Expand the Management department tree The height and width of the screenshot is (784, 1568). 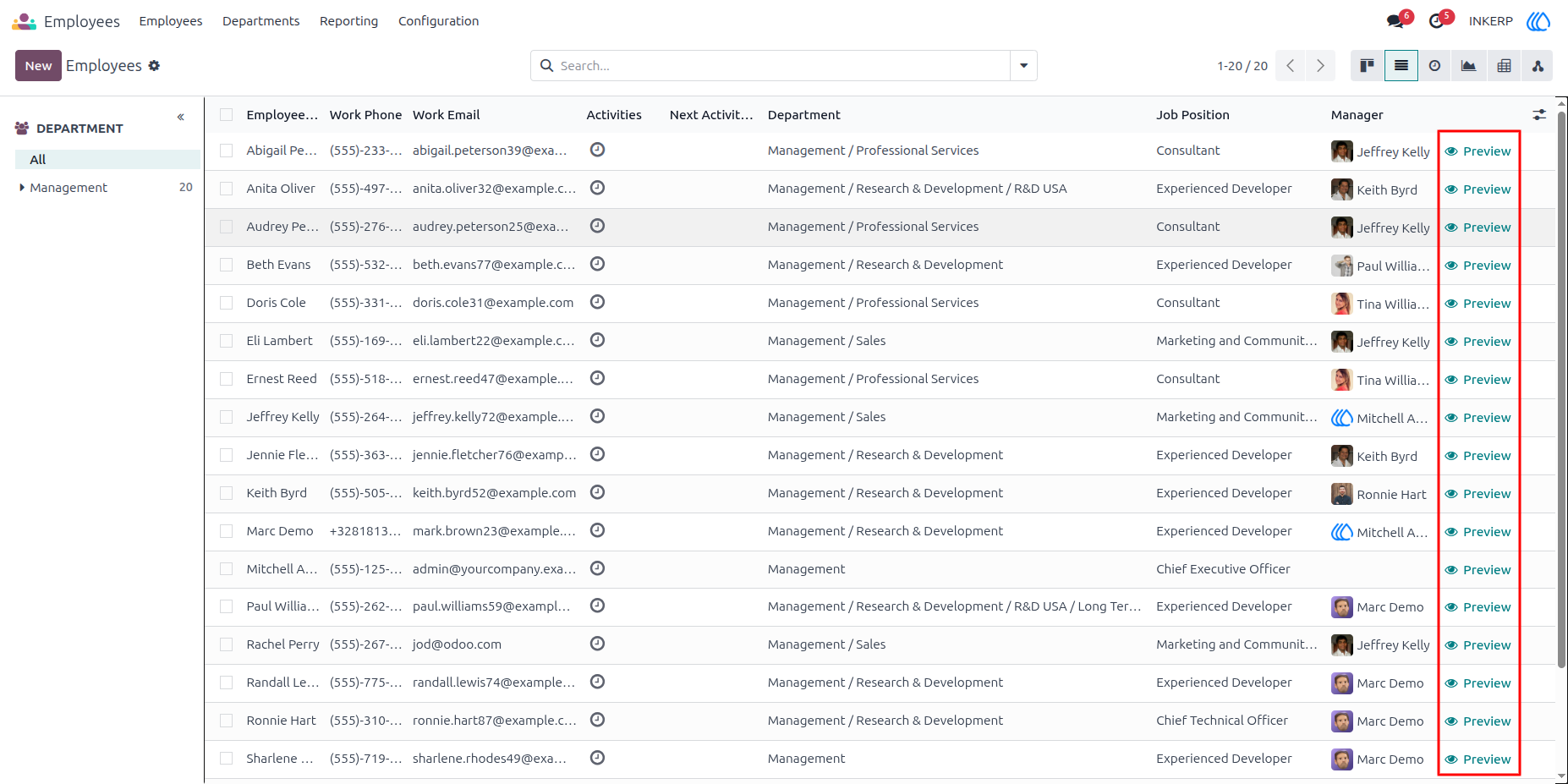pos(22,188)
